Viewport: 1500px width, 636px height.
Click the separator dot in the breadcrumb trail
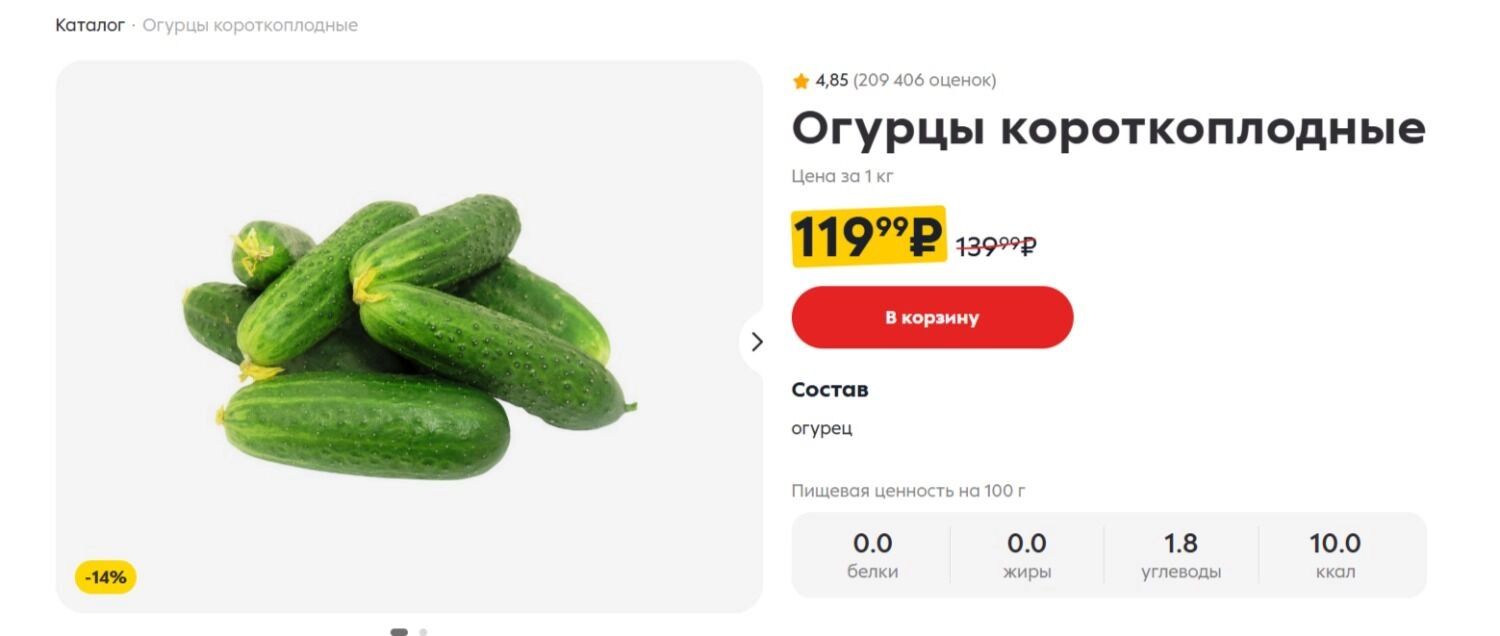coord(133,25)
